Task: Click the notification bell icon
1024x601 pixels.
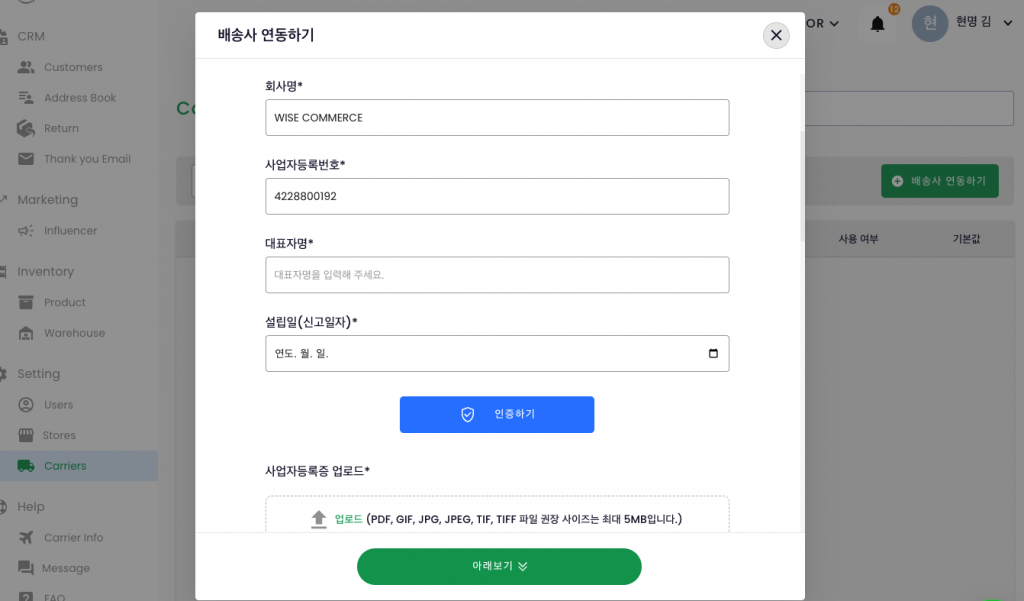Action: [878, 24]
